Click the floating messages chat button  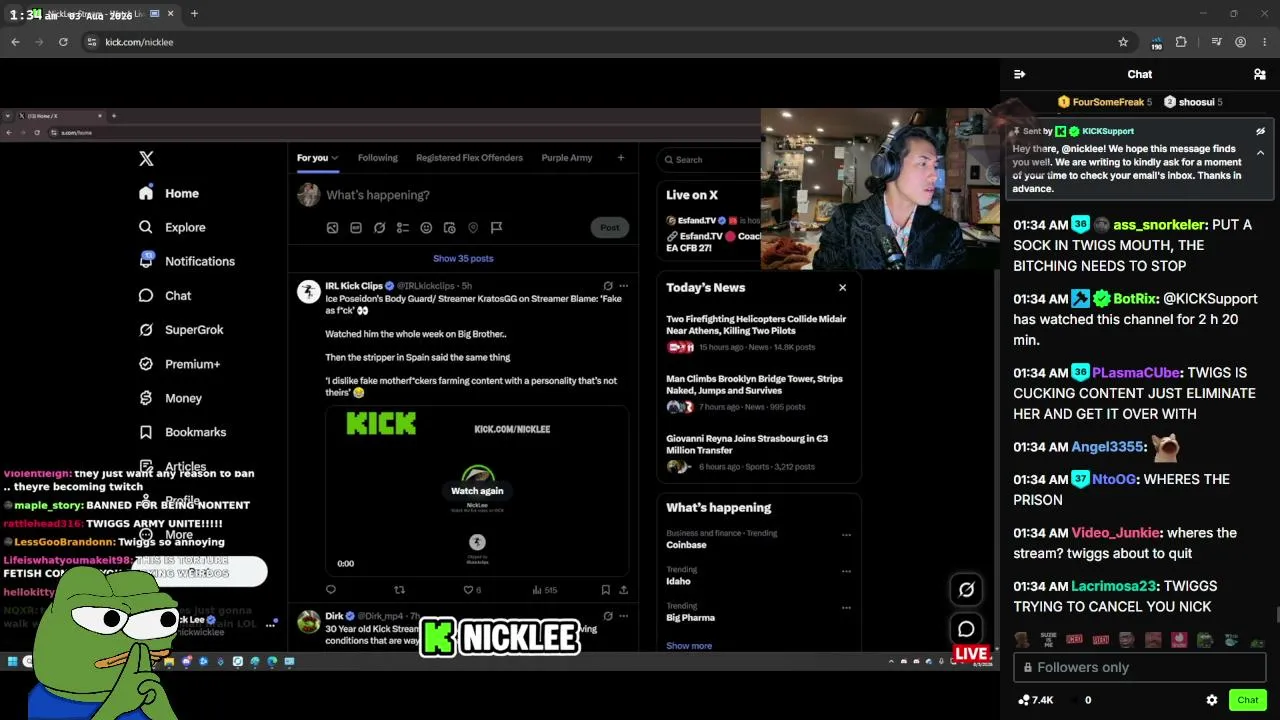pyautogui.click(x=966, y=629)
